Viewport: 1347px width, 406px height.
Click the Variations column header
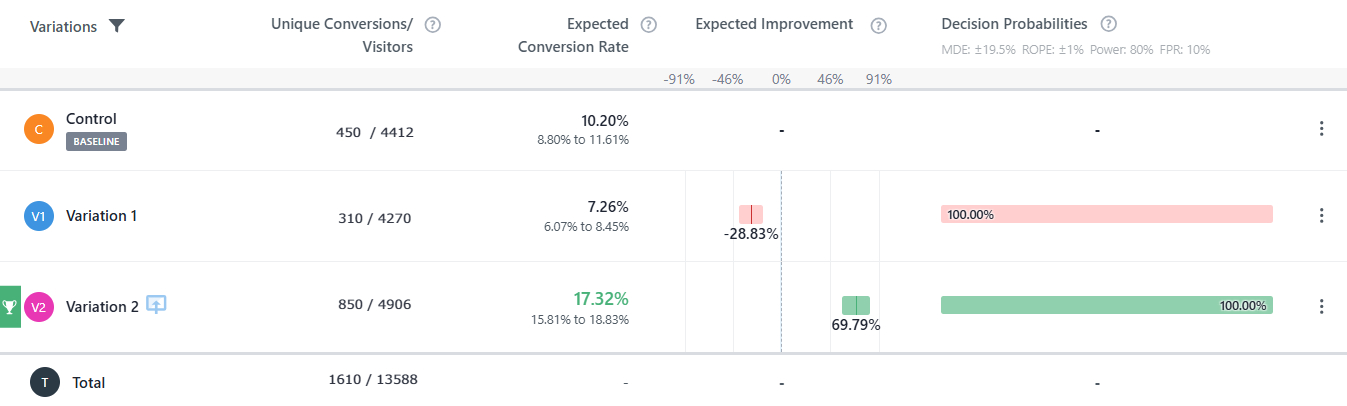(63, 27)
